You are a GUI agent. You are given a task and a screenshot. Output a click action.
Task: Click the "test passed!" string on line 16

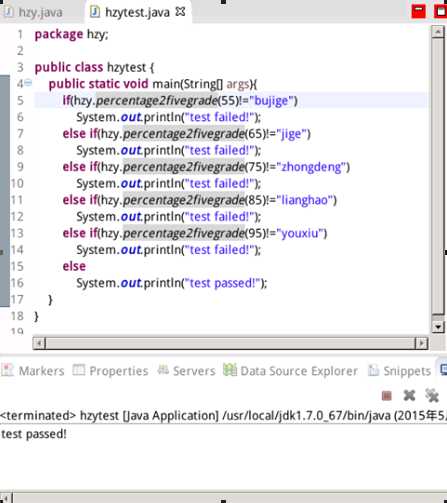tap(222, 283)
